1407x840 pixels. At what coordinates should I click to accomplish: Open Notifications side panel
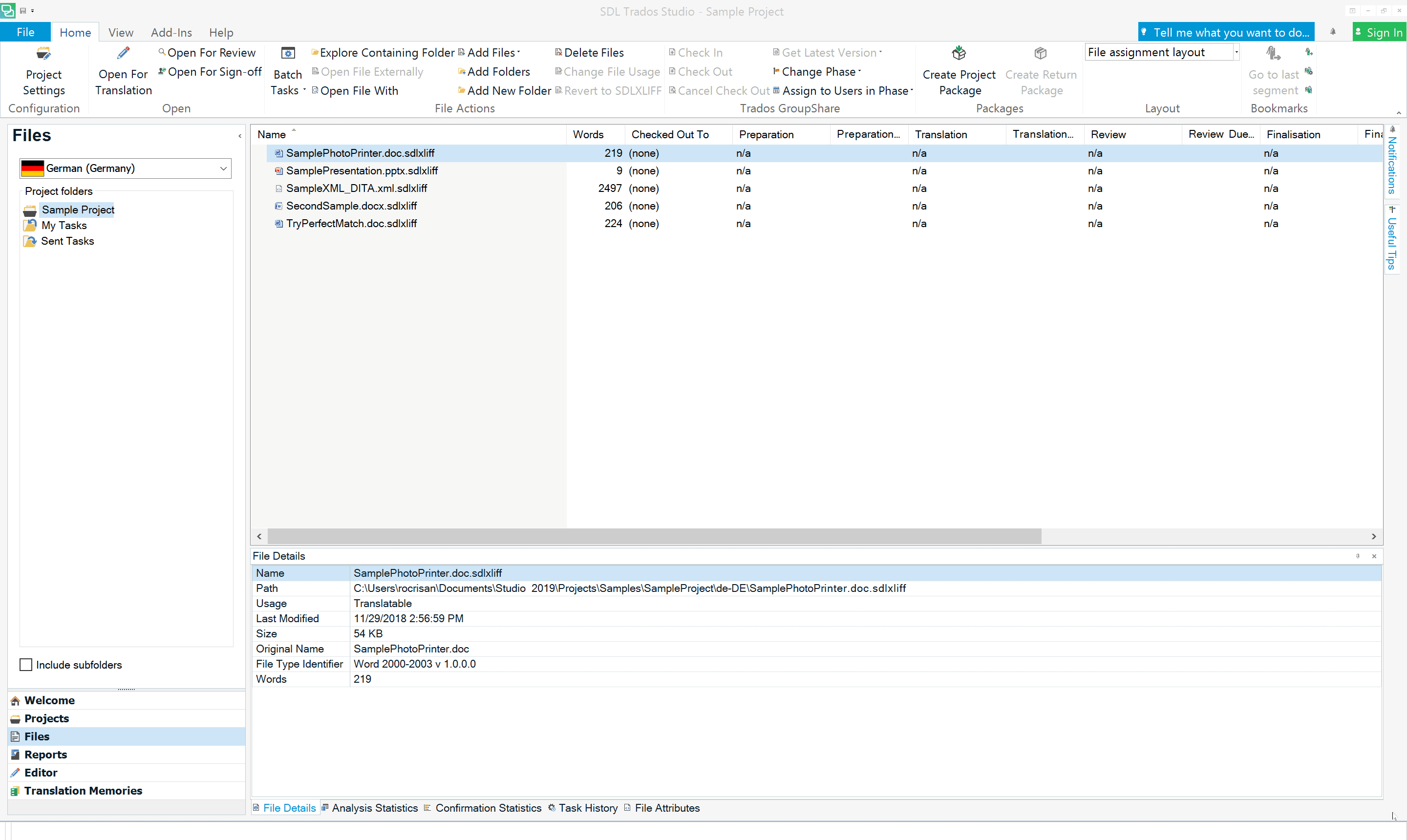pos(1392,161)
